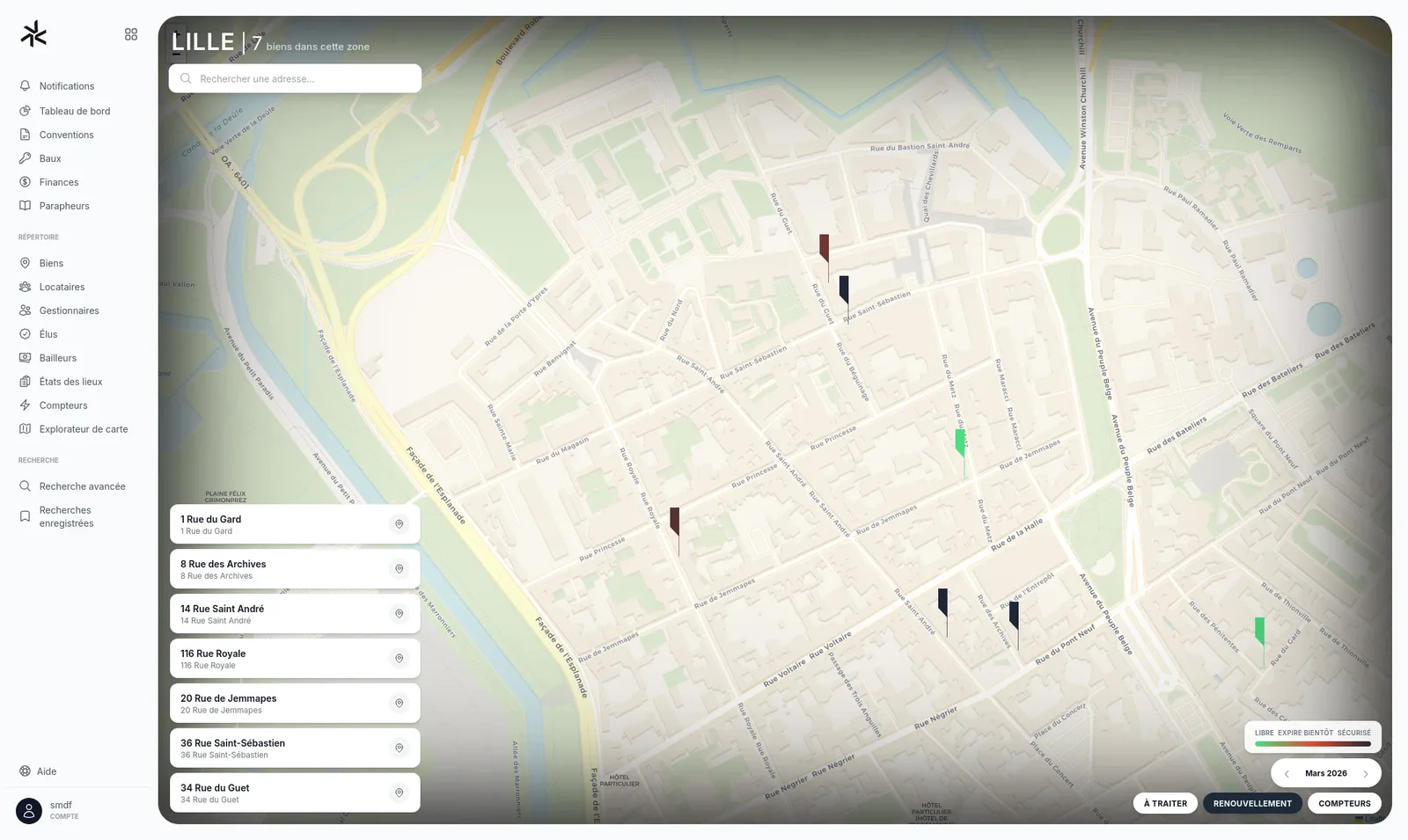Open États des lieux page
The width and height of the screenshot is (1408, 840).
(x=70, y=383)
